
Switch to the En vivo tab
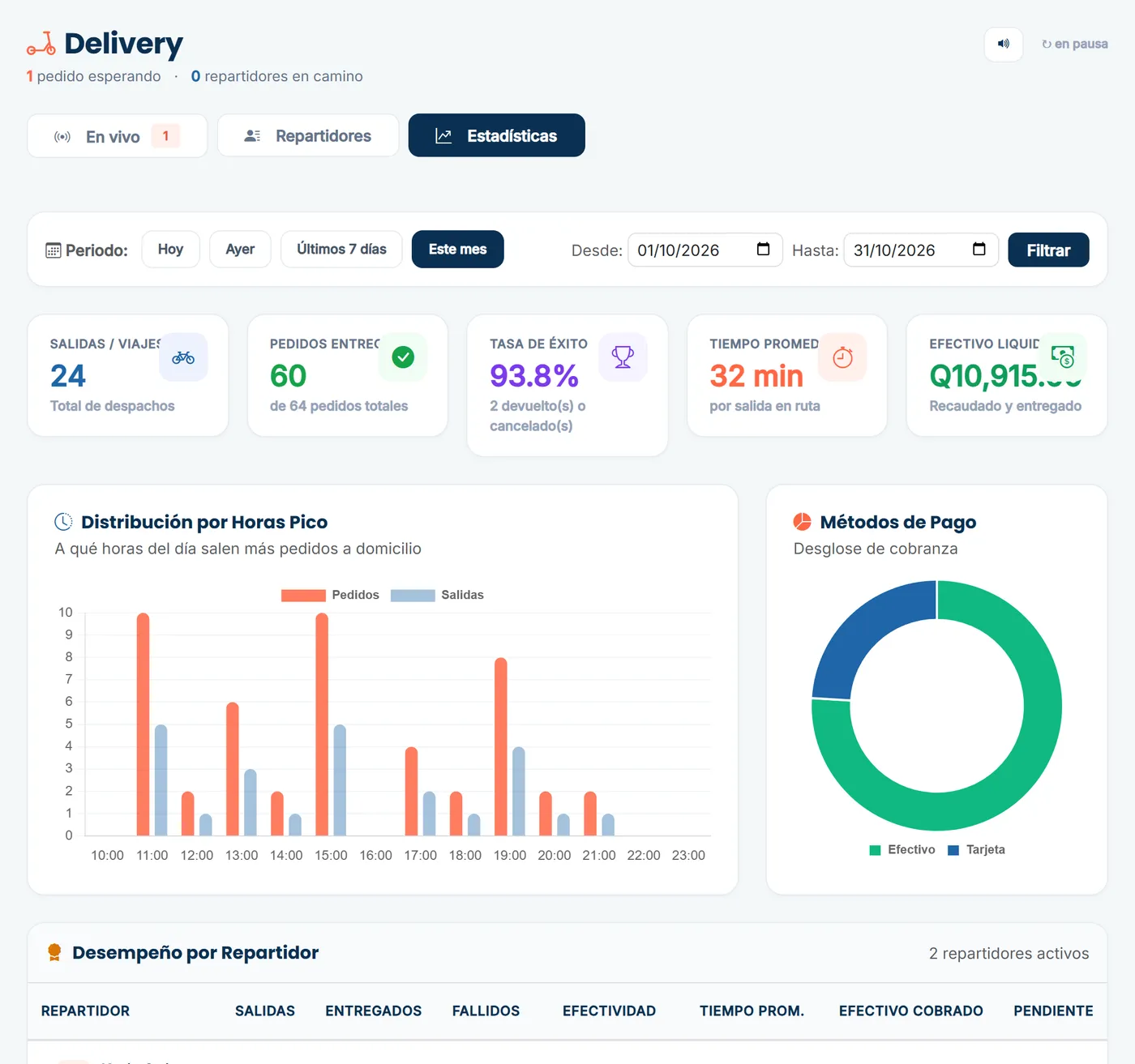click(x=118, y=136)
